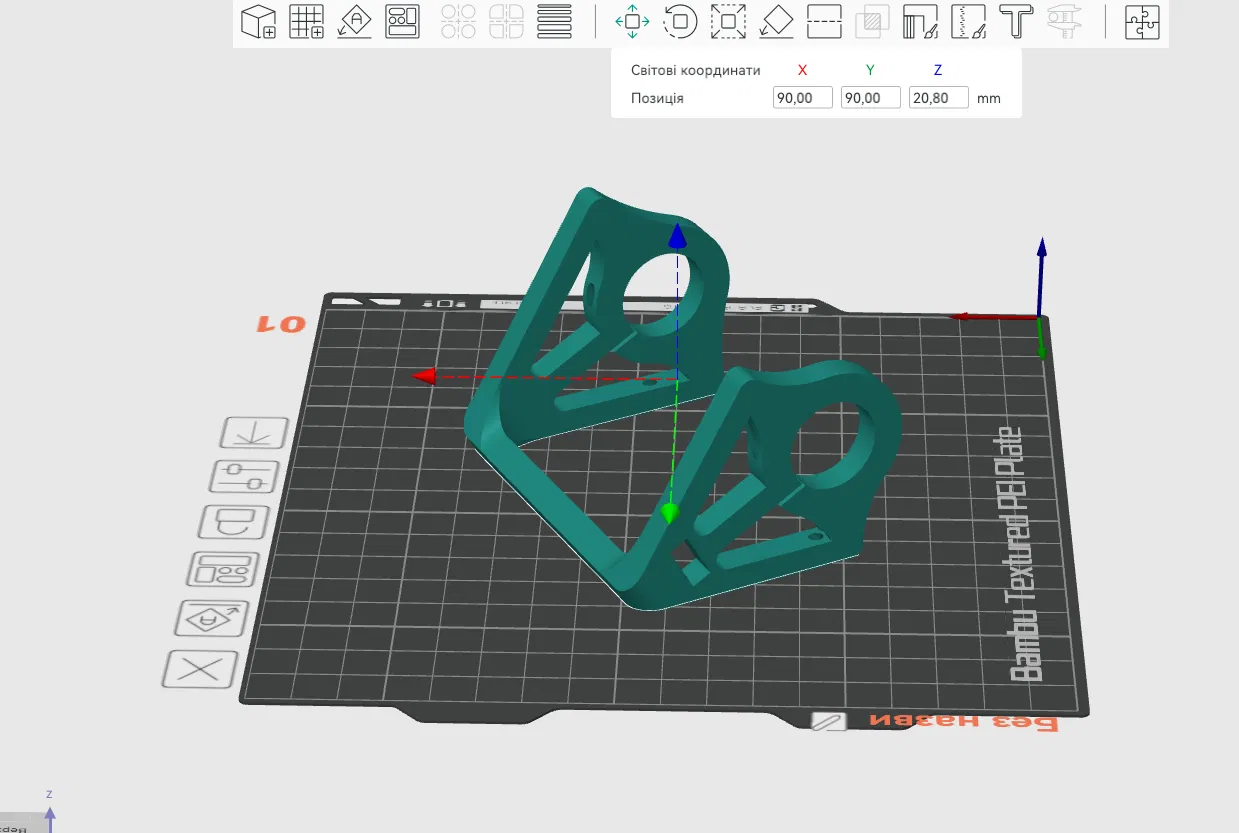The width and height of the screenshot is (1239, 833).
Task: Click the "mm" unit label
Action: pos(989,98)
